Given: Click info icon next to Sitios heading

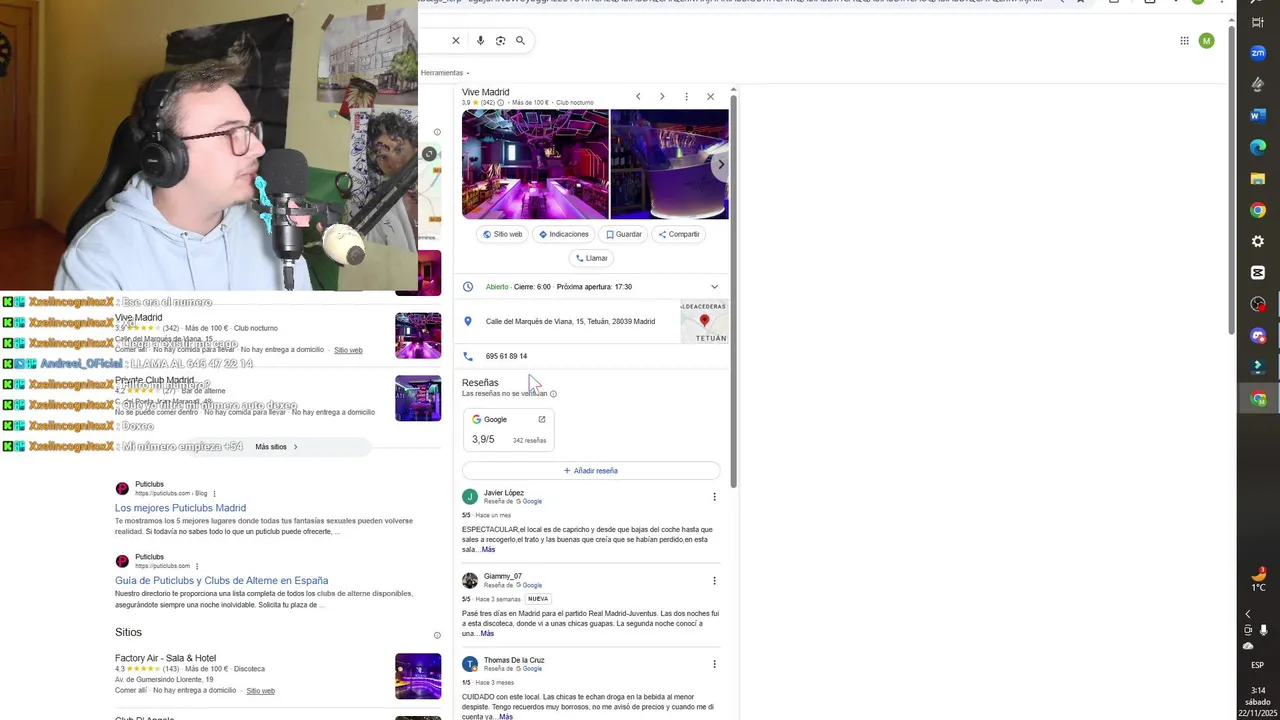Looking at the screenshot, I should click(437, 635).
